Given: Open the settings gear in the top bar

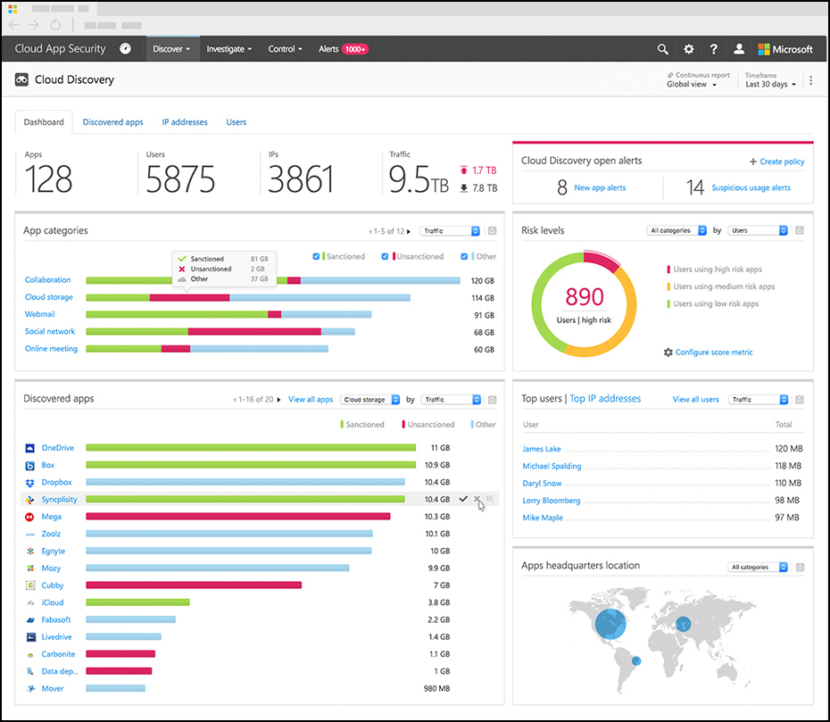Looking at the screenshot, I should pos(687,48).
